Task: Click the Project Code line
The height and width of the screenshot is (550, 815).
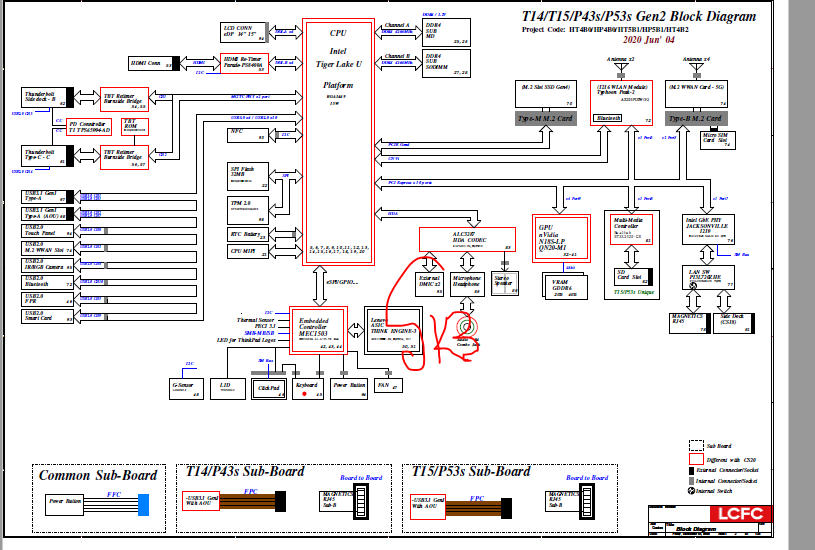Action: pyautogui.click(x=605, y=29)
